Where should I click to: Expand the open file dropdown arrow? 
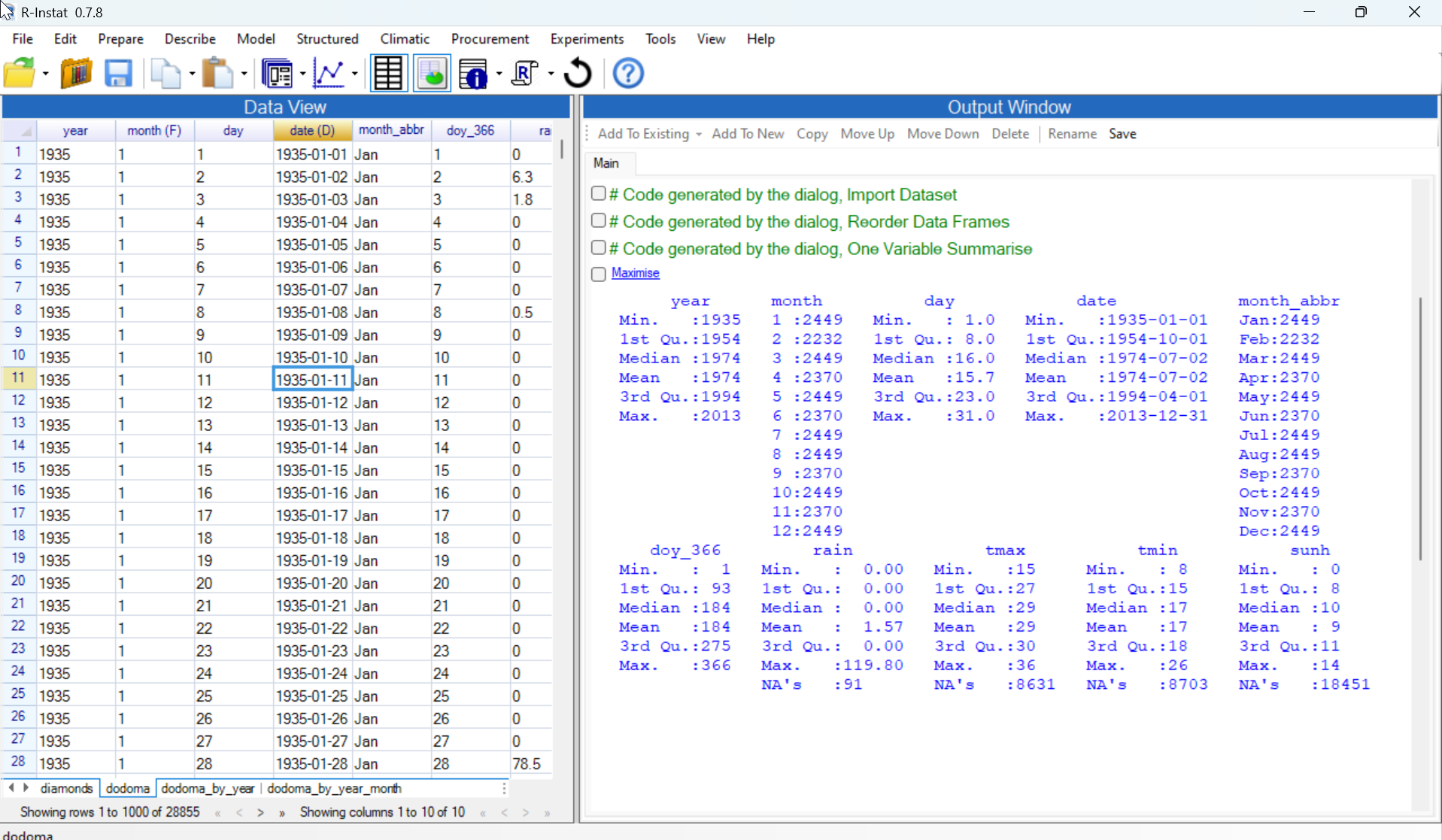pyautogui.click(x=46, y=74)
